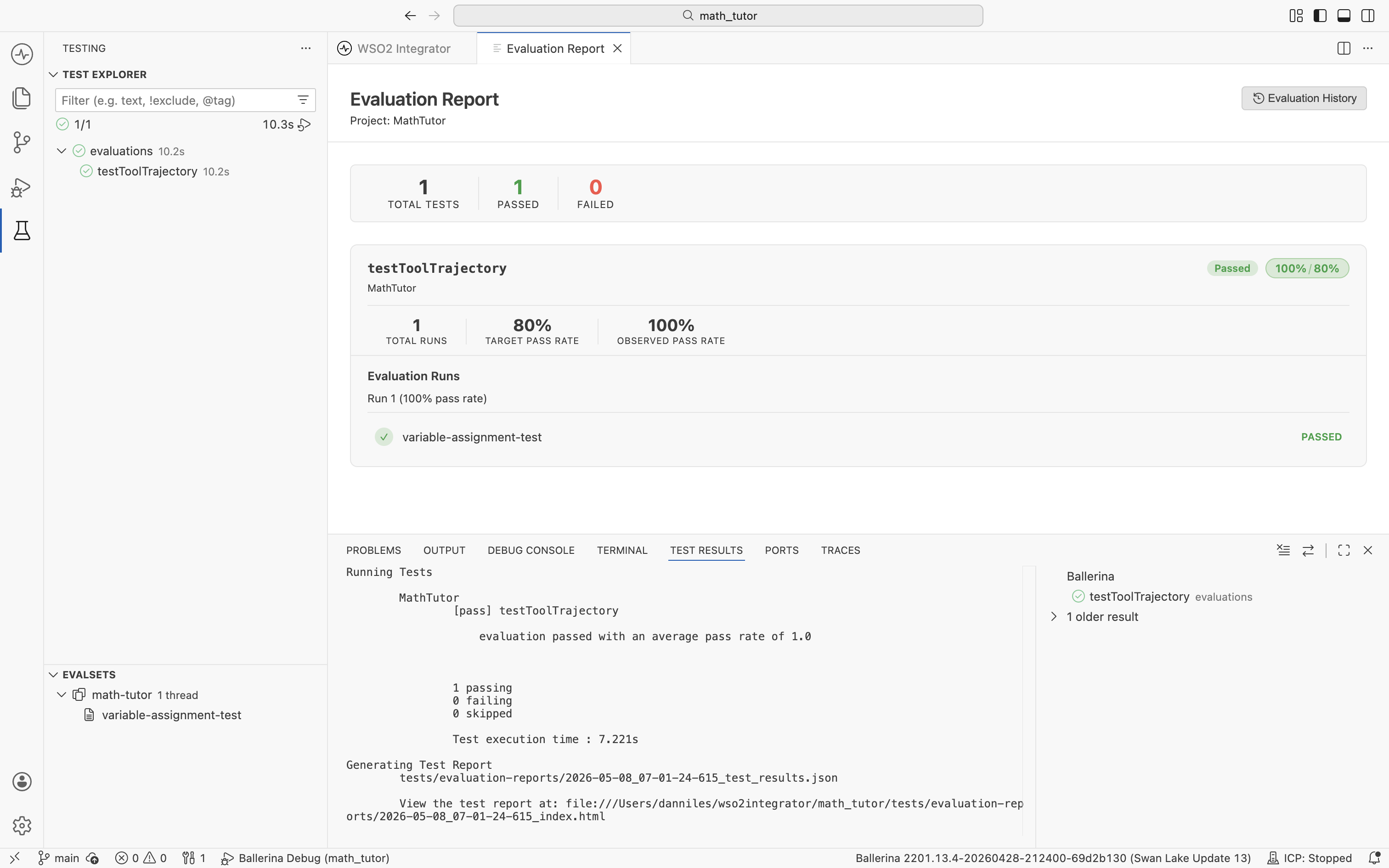Open the Source Control icon
This screenshot has width=1389, height=868.
point(22,142)
